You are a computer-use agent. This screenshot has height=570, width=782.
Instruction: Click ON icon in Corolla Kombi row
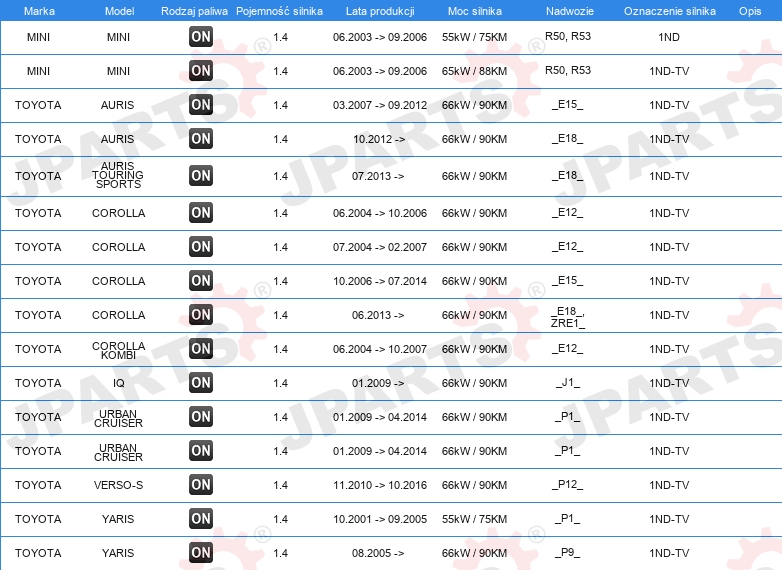(x=201, y=349)
